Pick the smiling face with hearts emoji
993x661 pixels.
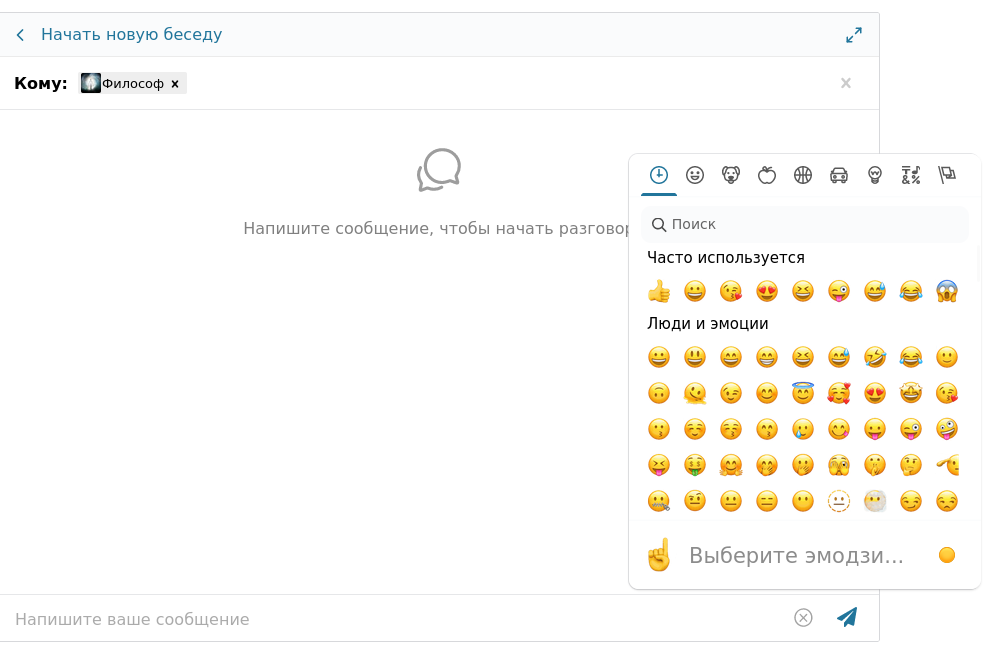pyautogui.click(x=839, y=393)
